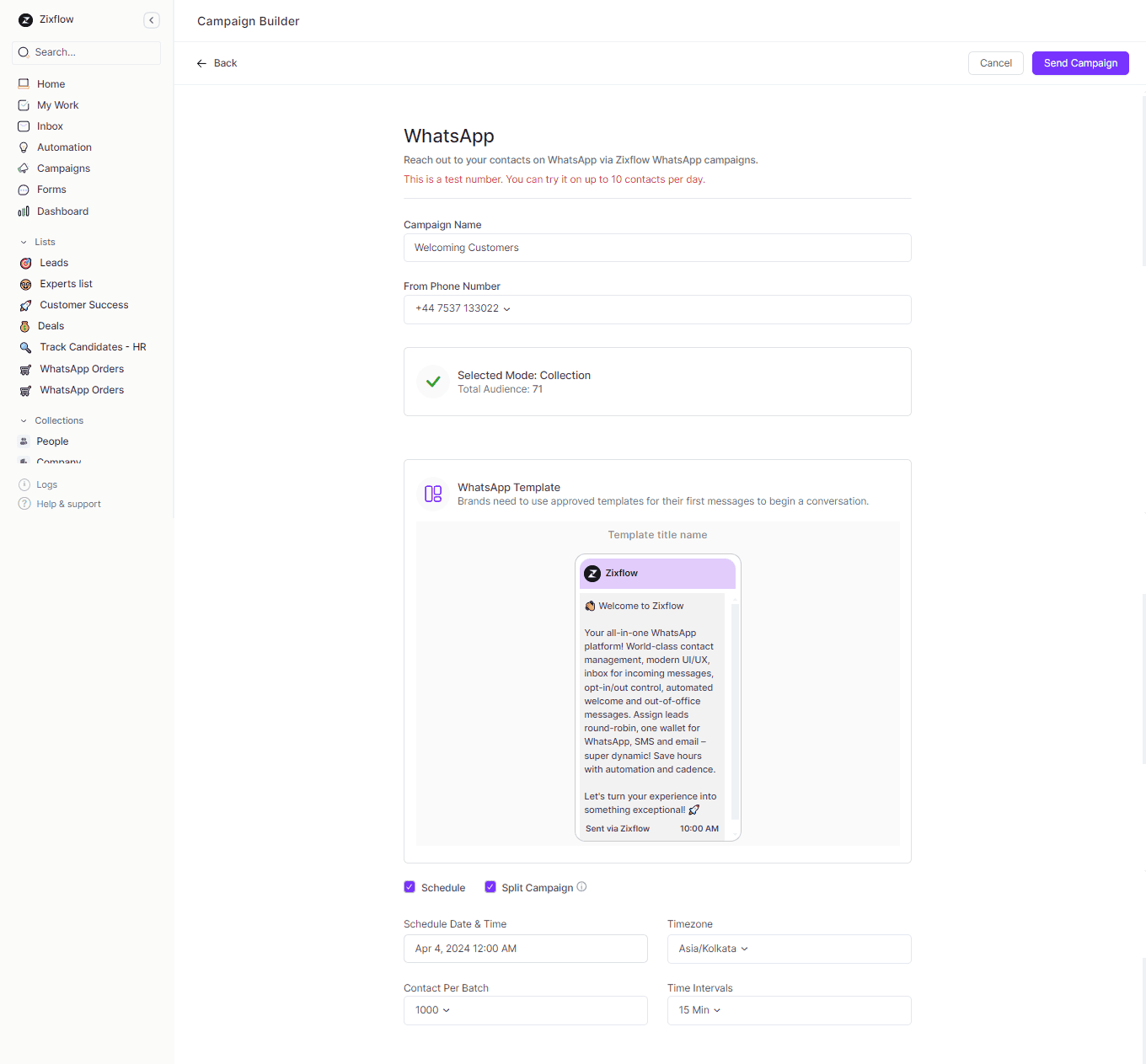This screenshot has height=1064, width=1146.
Task: Change the Timezone from Asia/Kolkata
Action: pyautogui.click(x=789, y=949)
